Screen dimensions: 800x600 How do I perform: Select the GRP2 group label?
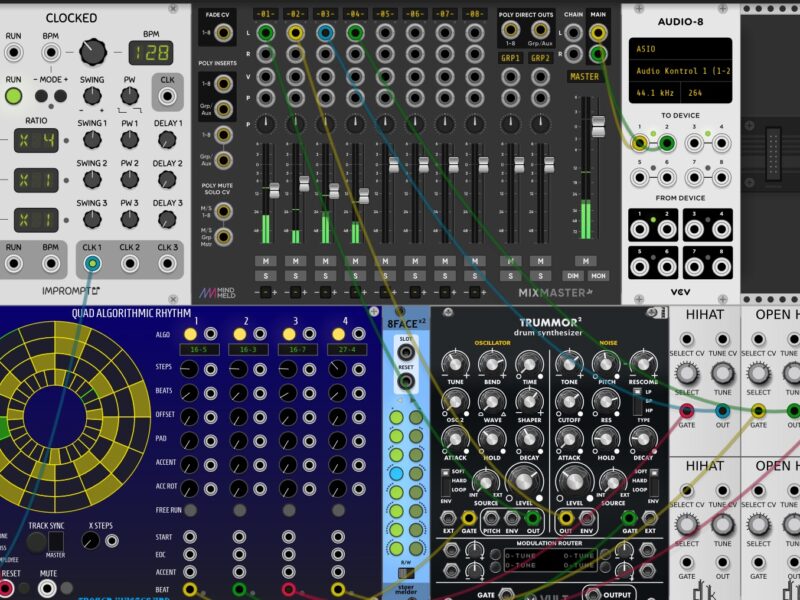[x=541, y=58]
